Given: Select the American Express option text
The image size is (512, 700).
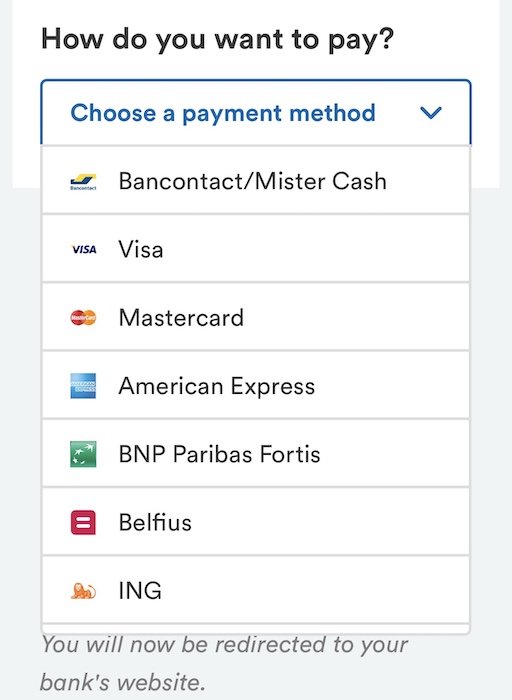Looking at the screenshot, I should pyautogui.click(x=216, y=386).
